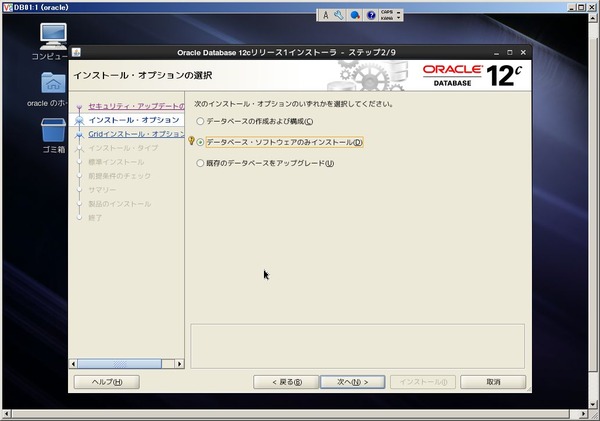Open the IME help question mark icon
This screenshot has width=600, height=421.
(371, 15)
